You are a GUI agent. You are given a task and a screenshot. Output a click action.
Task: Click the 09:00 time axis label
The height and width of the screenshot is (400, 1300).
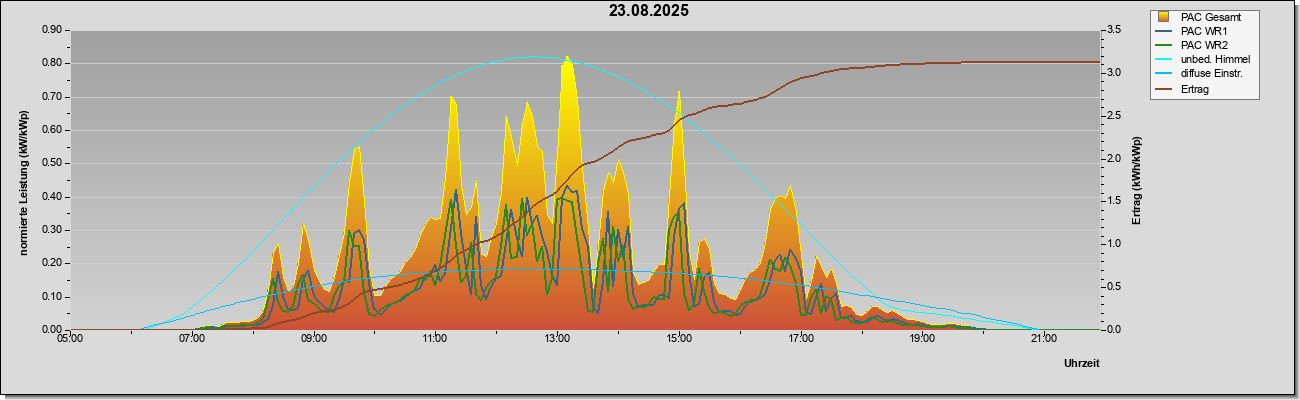(x=314, y=338)
